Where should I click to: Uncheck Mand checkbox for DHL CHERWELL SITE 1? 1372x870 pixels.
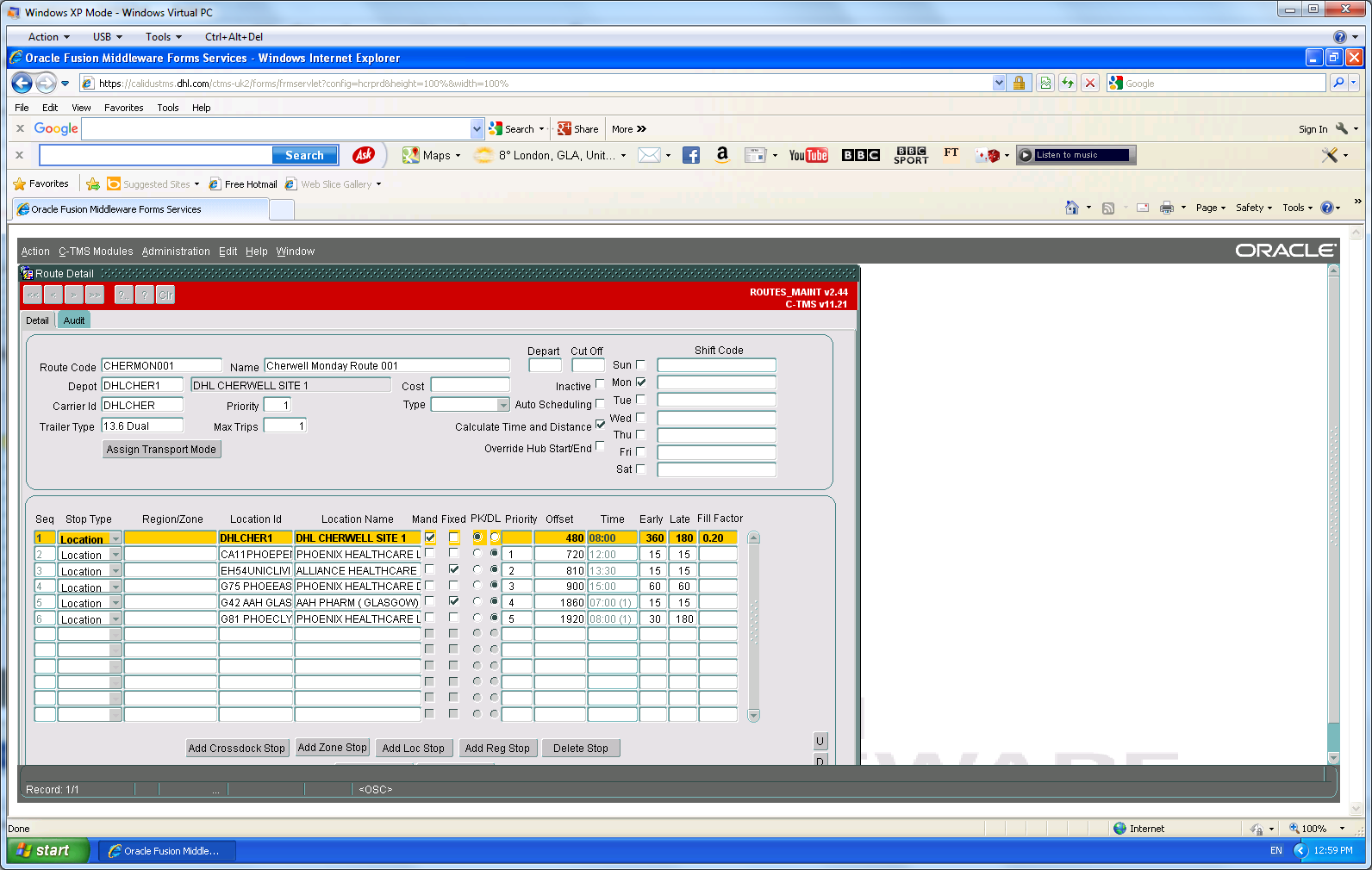tap(430, 538)
